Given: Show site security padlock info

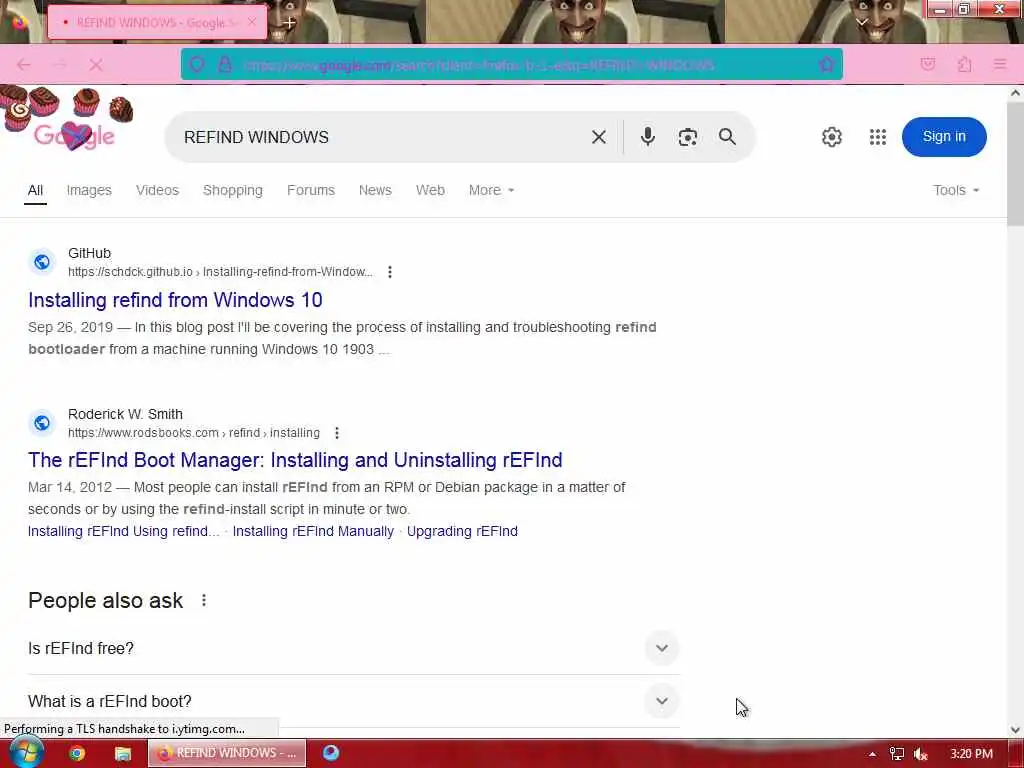Looking at the screenshot, I should (x=225, y=65).
